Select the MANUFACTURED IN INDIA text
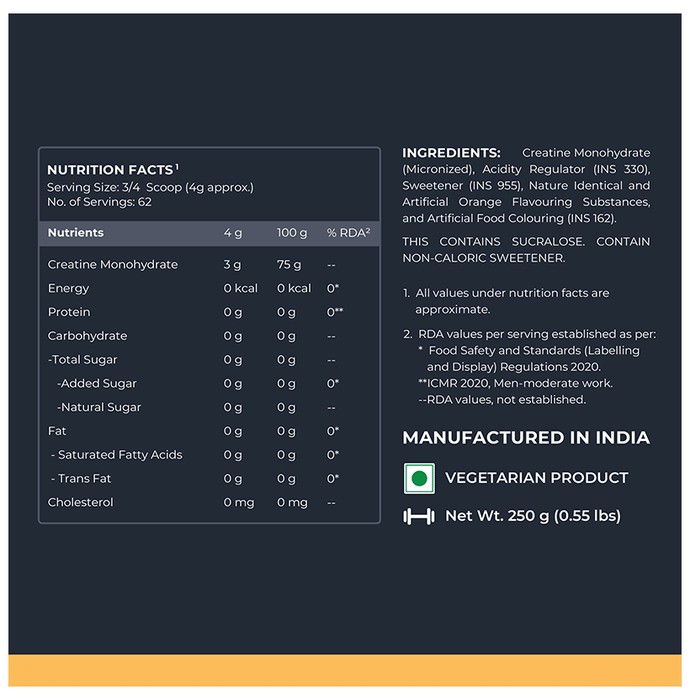This screenshot has width=690, height=700. pos(526,438)
